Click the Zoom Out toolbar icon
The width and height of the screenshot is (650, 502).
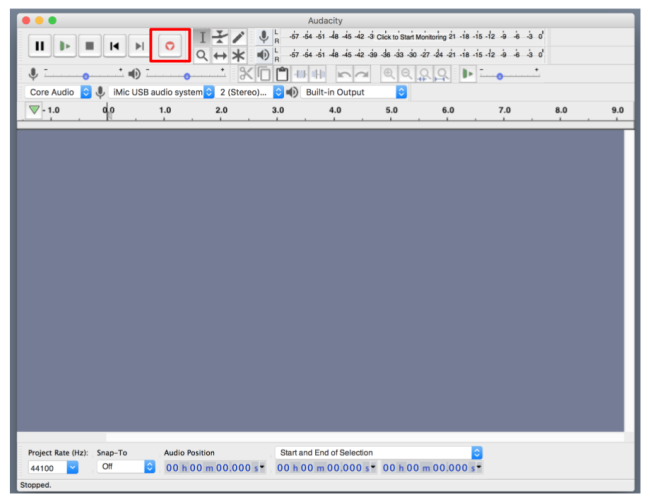tap(406, 74)
